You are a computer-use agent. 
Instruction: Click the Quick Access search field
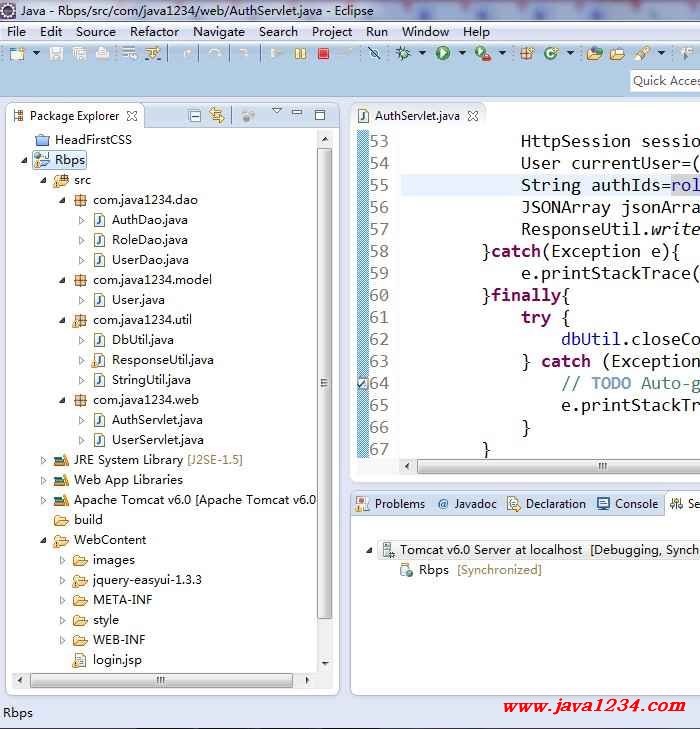pos(665,81)
